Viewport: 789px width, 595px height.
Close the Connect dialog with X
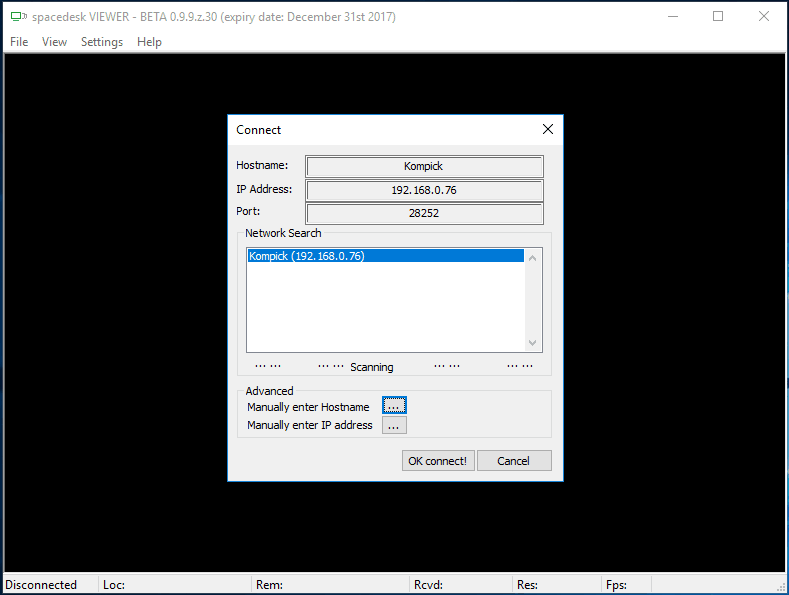(548, 129)
